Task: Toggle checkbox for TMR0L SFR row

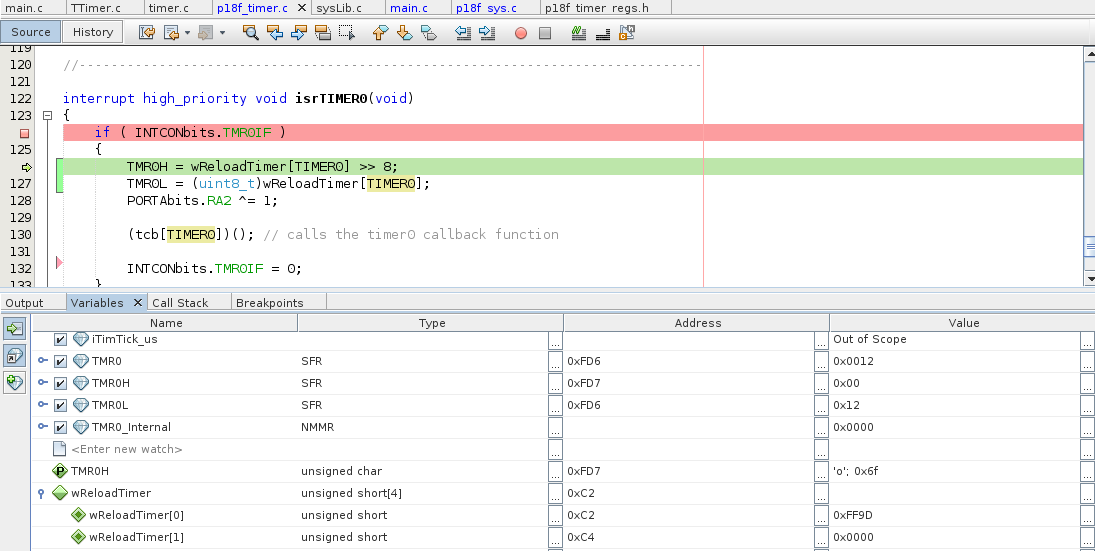Action: click(x=61, y=406)
